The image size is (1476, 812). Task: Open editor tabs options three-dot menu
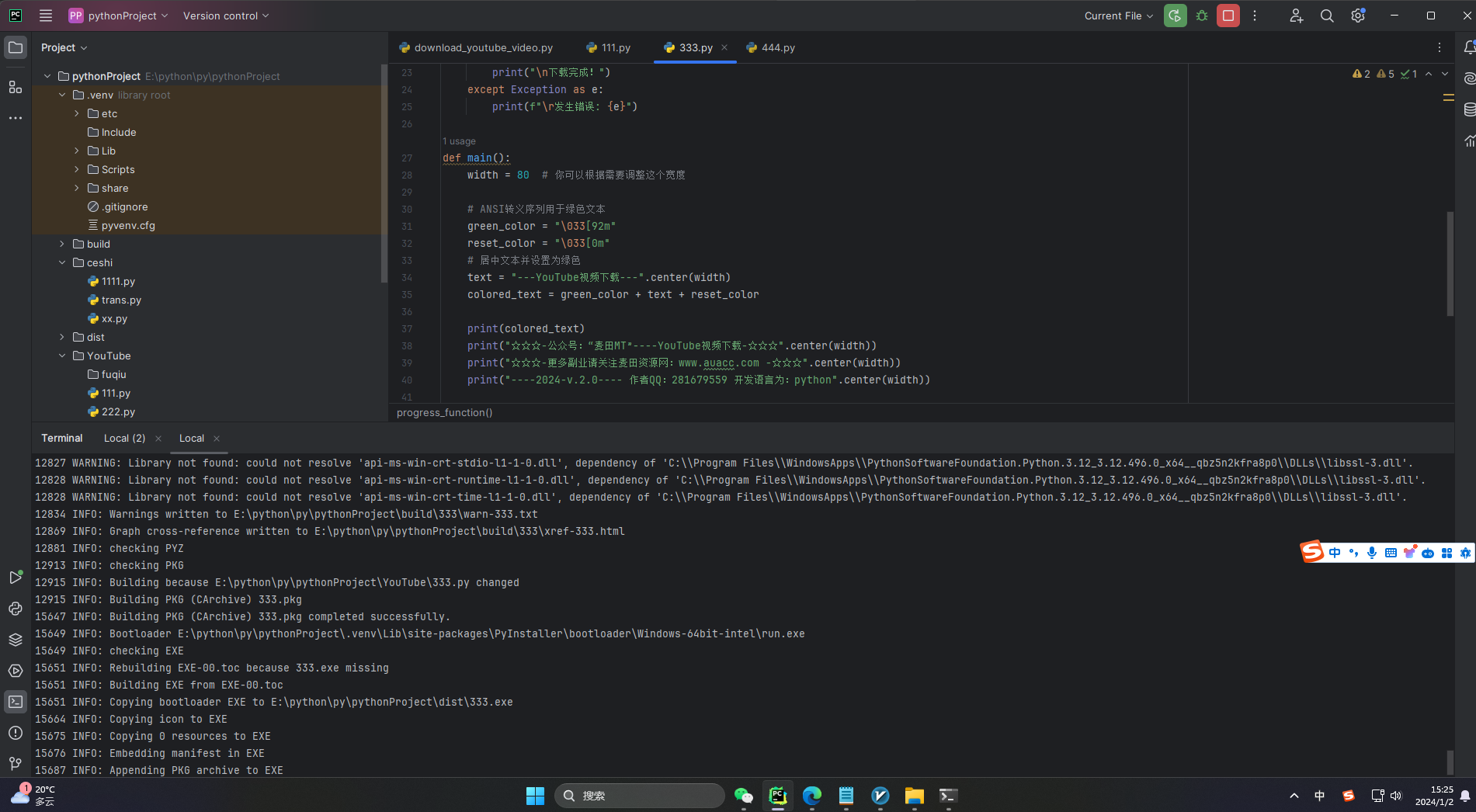point(1440,47)
